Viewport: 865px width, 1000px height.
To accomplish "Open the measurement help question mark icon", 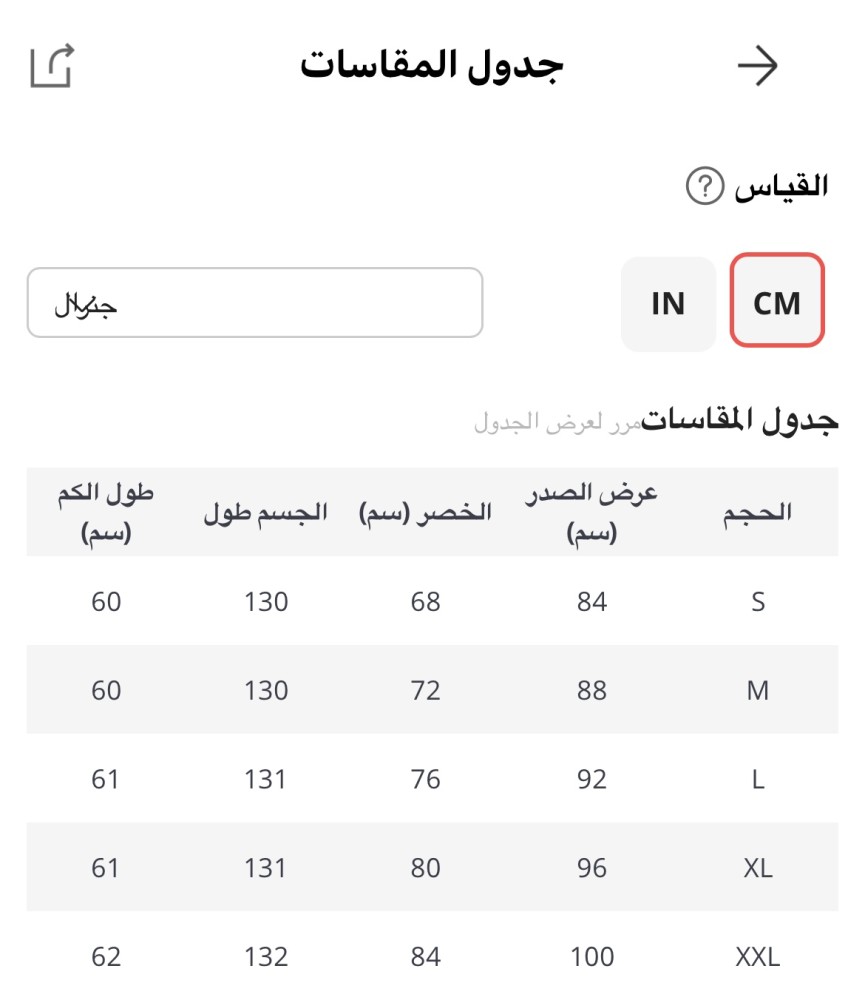I will (x=704, y=186).
